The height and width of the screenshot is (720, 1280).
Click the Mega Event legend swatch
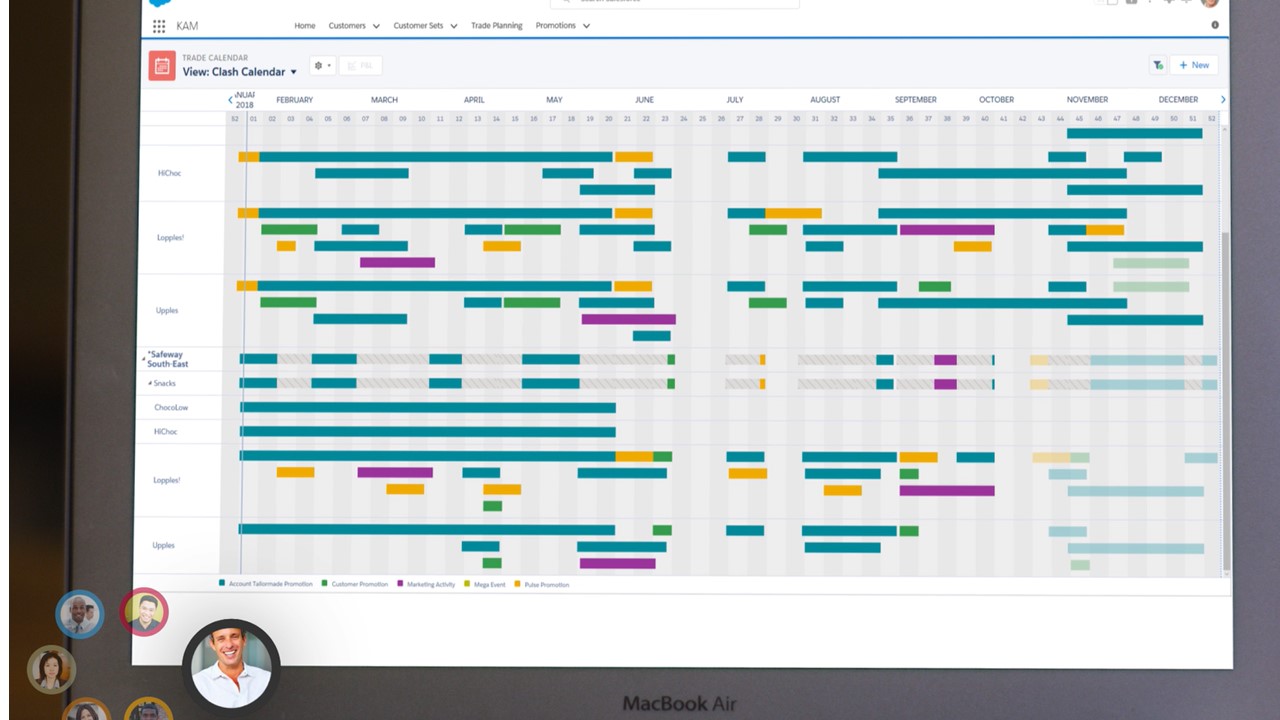point(467,583)
